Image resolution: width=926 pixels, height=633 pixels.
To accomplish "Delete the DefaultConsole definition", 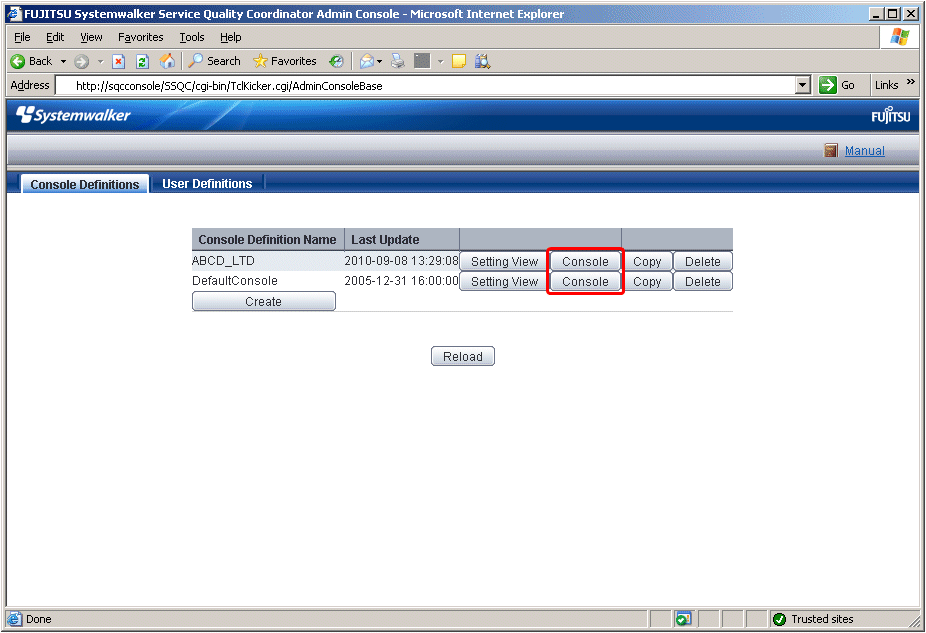I will point(703,282).
